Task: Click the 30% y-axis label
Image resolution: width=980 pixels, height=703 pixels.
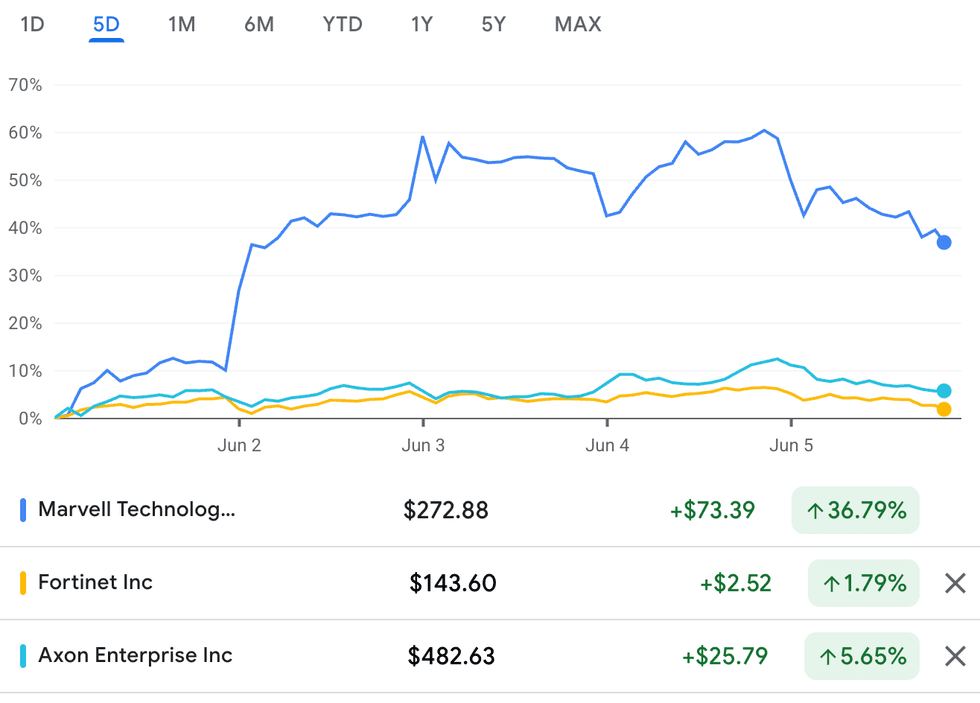Action: point(25,276)
